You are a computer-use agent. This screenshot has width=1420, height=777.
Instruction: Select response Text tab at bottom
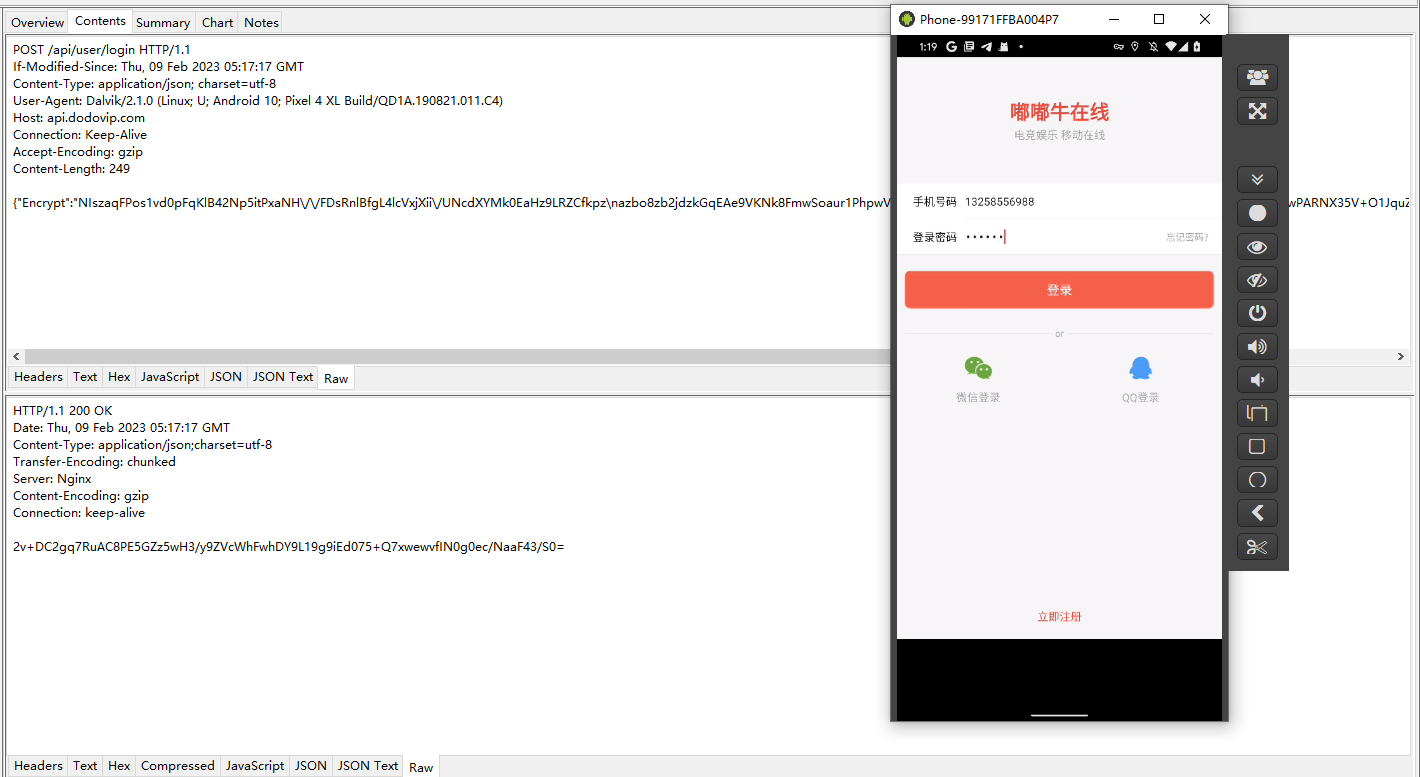(x=85, y=766)
